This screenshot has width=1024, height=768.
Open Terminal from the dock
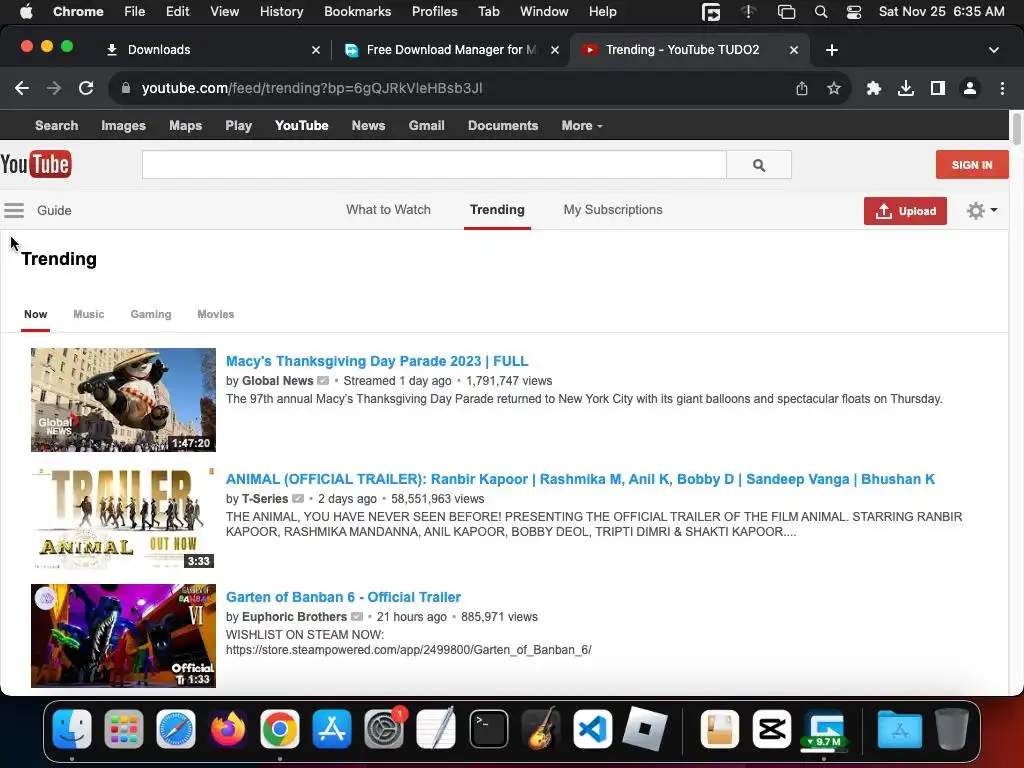488,728
